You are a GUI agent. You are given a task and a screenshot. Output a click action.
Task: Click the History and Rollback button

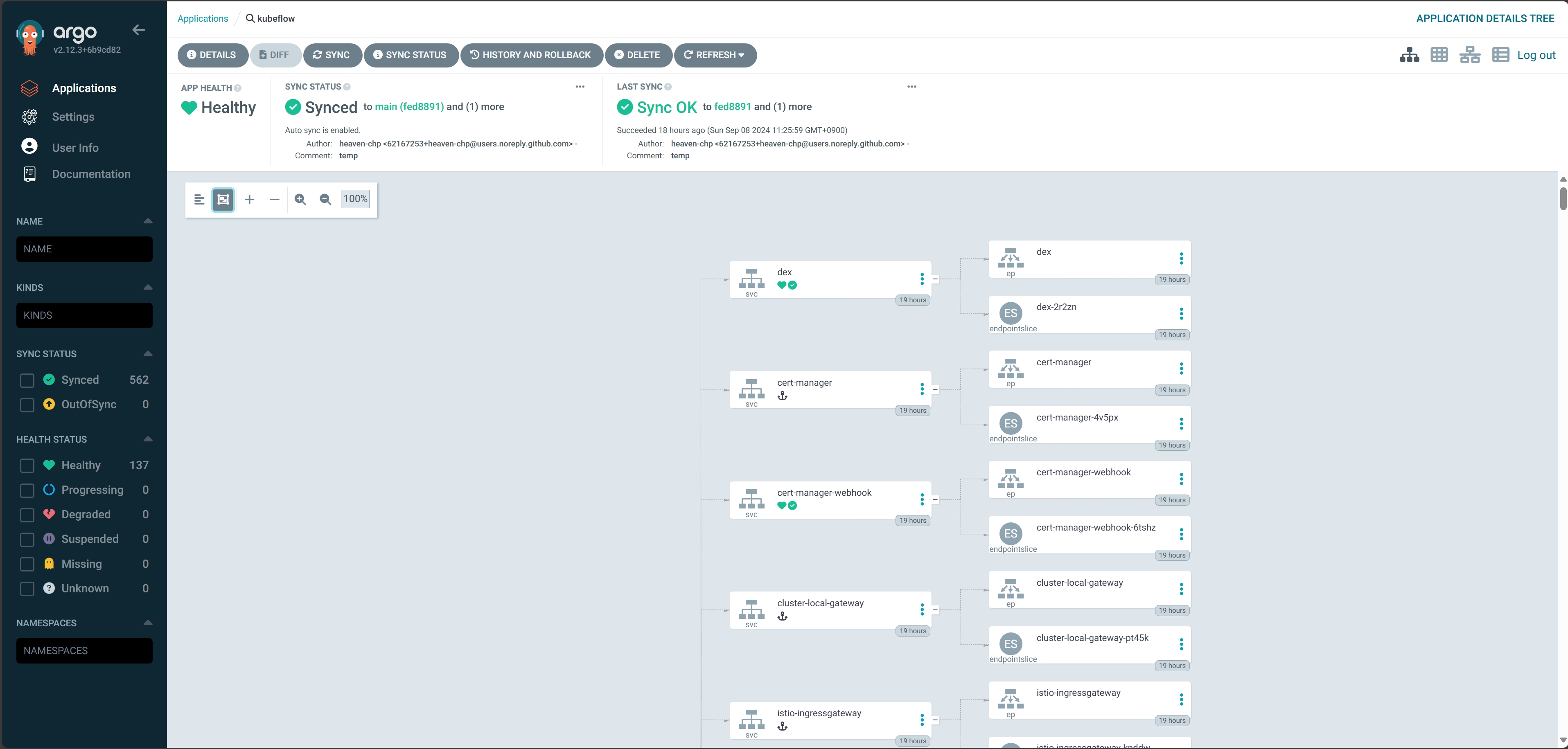tap(531, 55)
